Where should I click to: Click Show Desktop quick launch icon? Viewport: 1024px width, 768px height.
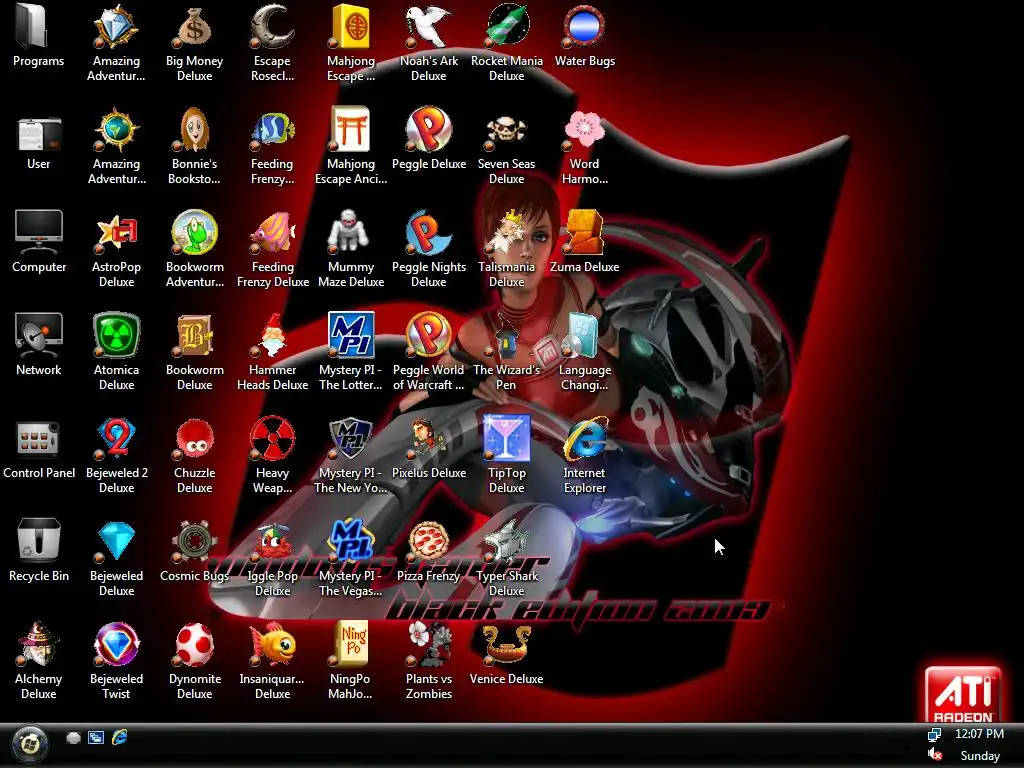pyautogui.click(x=73, y=738)
